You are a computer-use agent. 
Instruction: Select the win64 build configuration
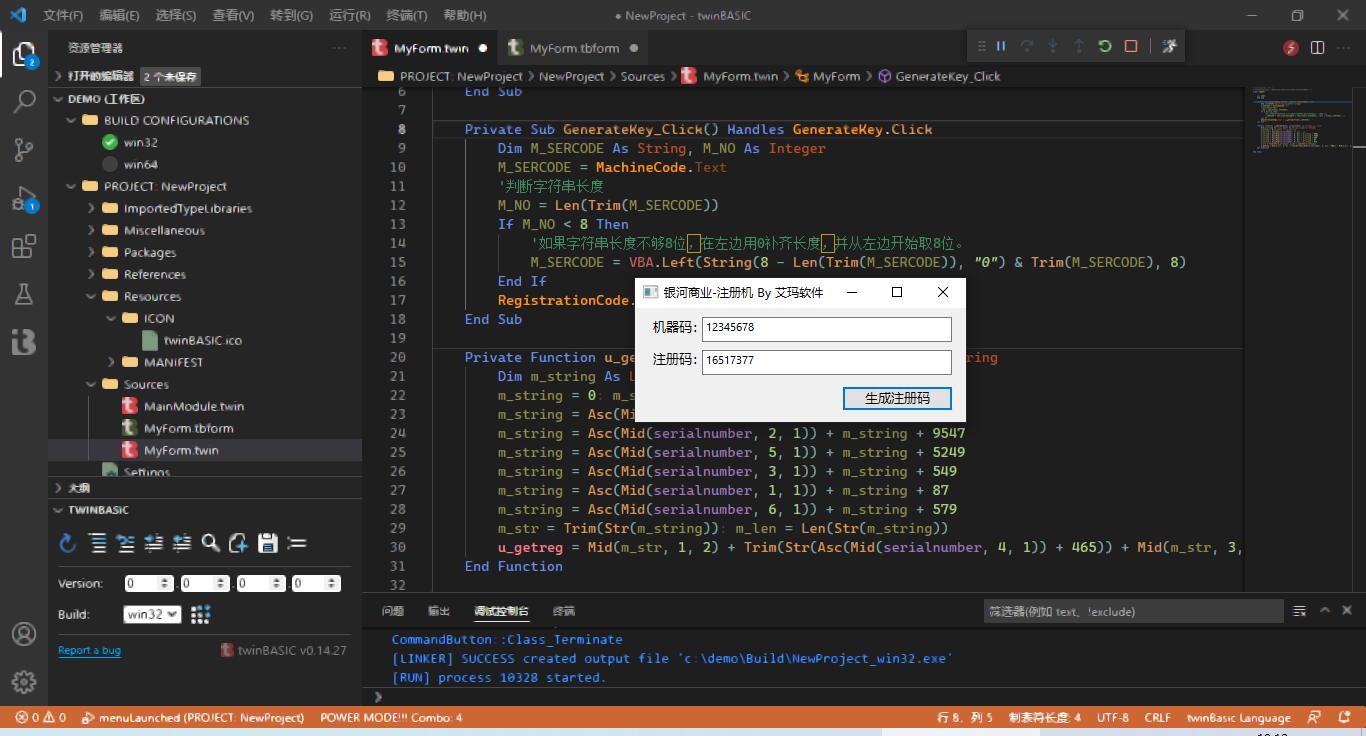click(140, 164)
